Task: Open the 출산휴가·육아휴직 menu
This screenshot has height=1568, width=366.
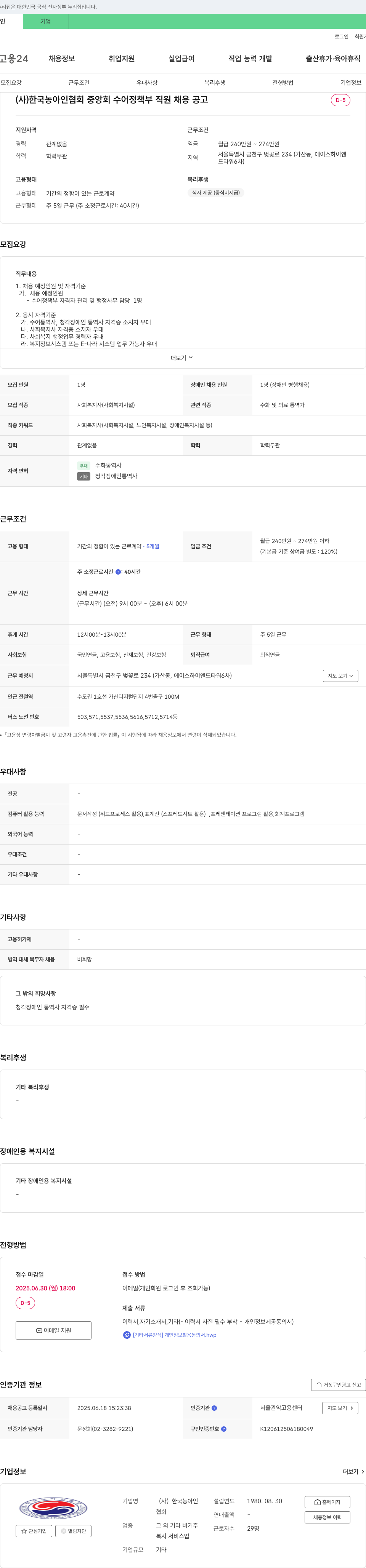Action: click(x=333, y=58)
